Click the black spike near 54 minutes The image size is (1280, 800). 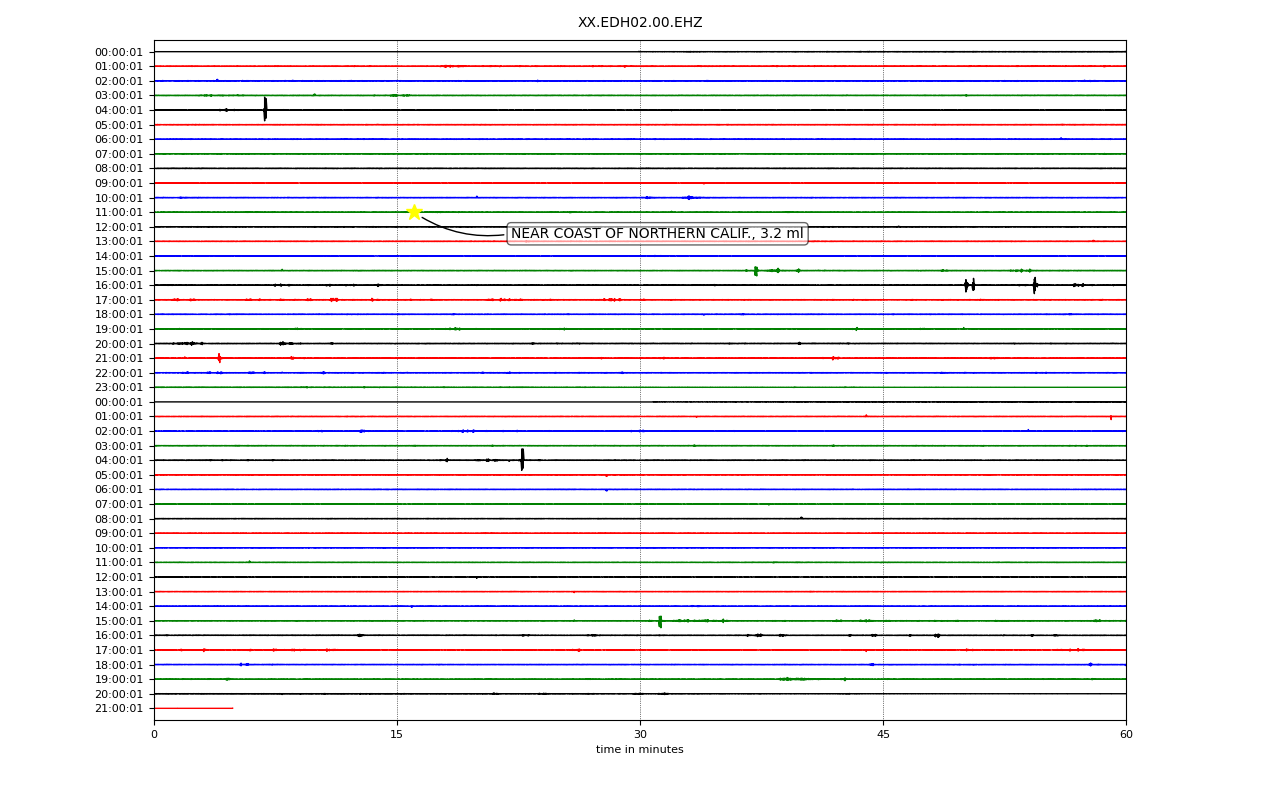coord(1035,285)
